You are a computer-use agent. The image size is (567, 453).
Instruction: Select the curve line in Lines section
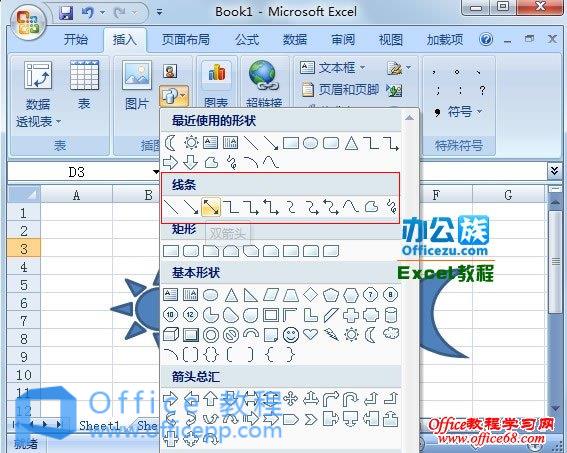351,207
